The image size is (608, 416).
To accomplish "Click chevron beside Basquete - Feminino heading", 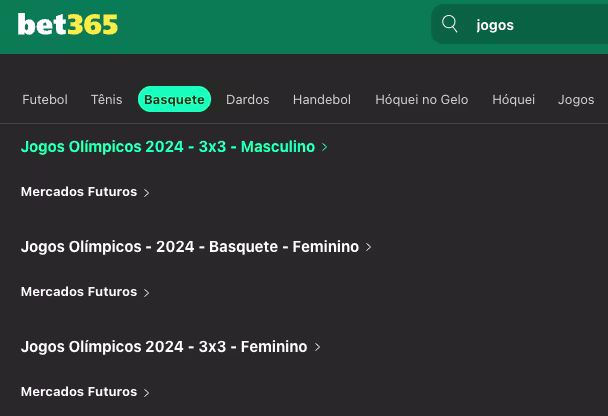I will [368, 247].
